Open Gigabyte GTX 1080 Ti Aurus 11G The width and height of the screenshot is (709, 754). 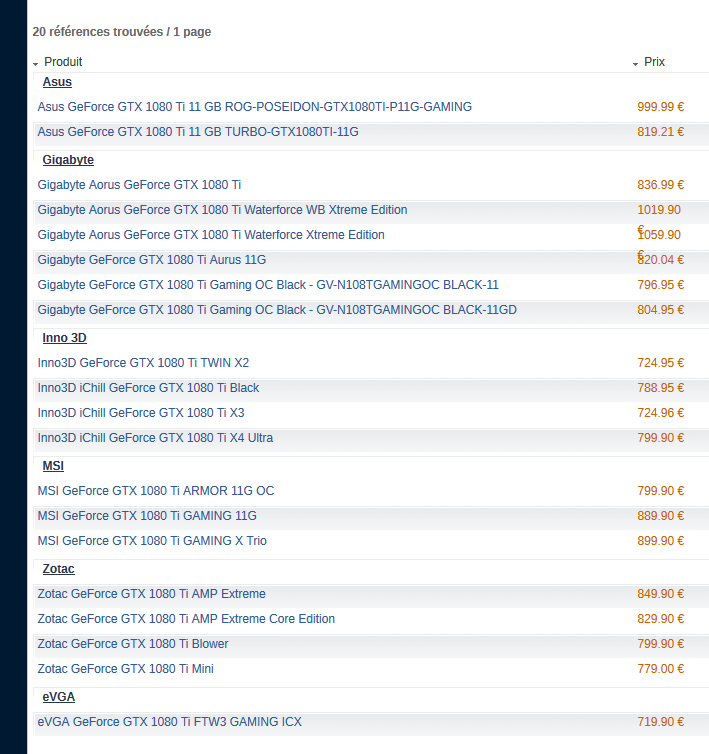[x=152, y=260]
